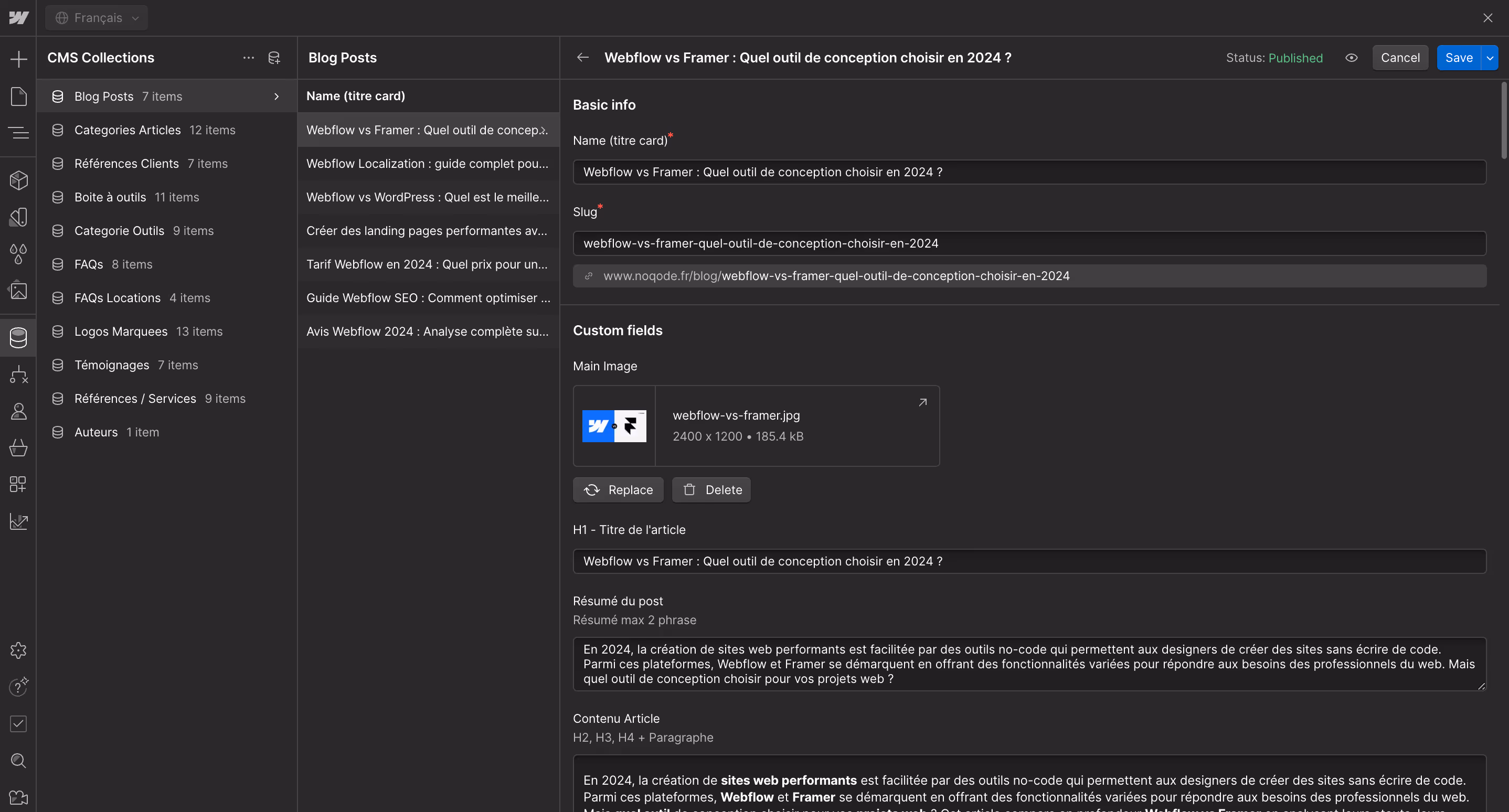Click the webflow-vs-framer.jpg thumbnail
The image size is (1509, 812).
614,425
